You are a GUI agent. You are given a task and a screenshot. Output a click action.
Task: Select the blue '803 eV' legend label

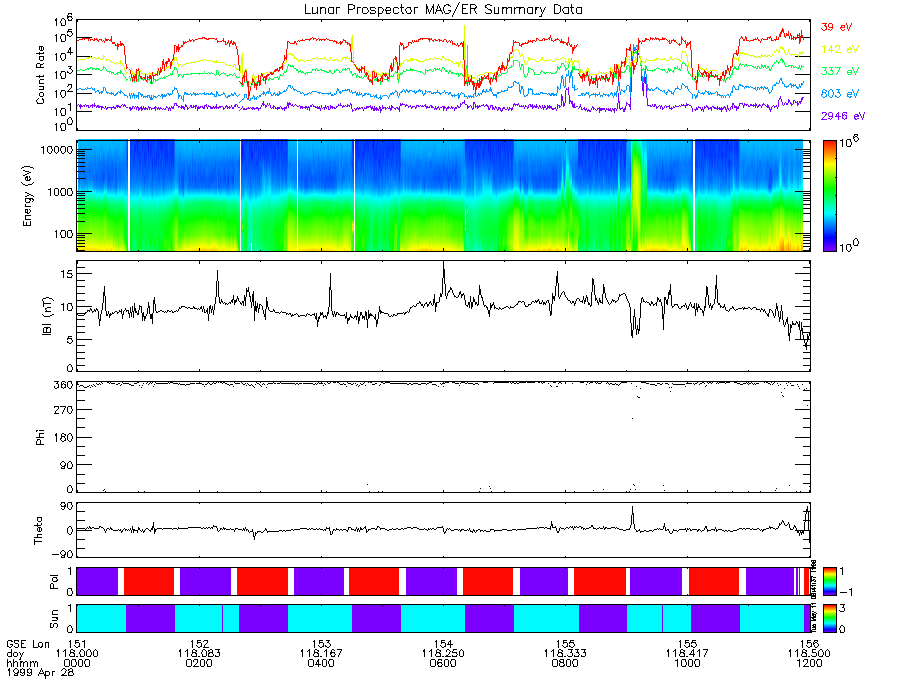[x=840, y=94]
